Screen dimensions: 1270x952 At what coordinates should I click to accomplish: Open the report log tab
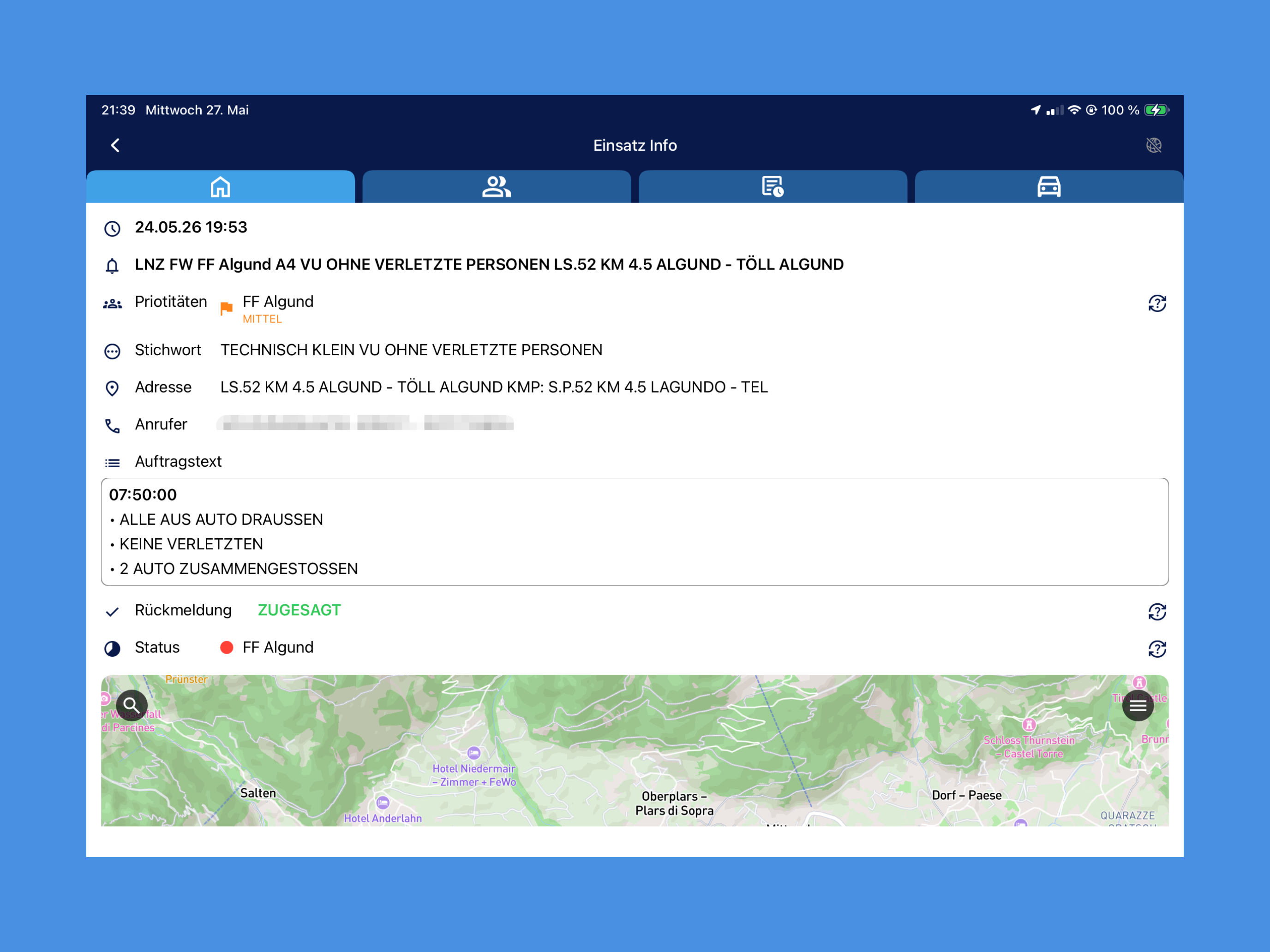[x=773, y=186]
